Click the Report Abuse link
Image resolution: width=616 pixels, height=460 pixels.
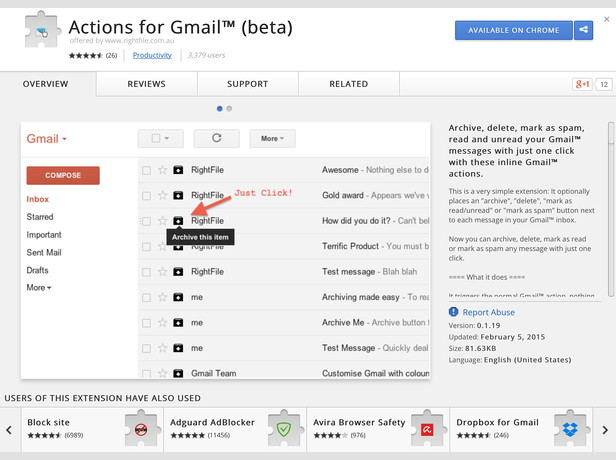(489, 312)
